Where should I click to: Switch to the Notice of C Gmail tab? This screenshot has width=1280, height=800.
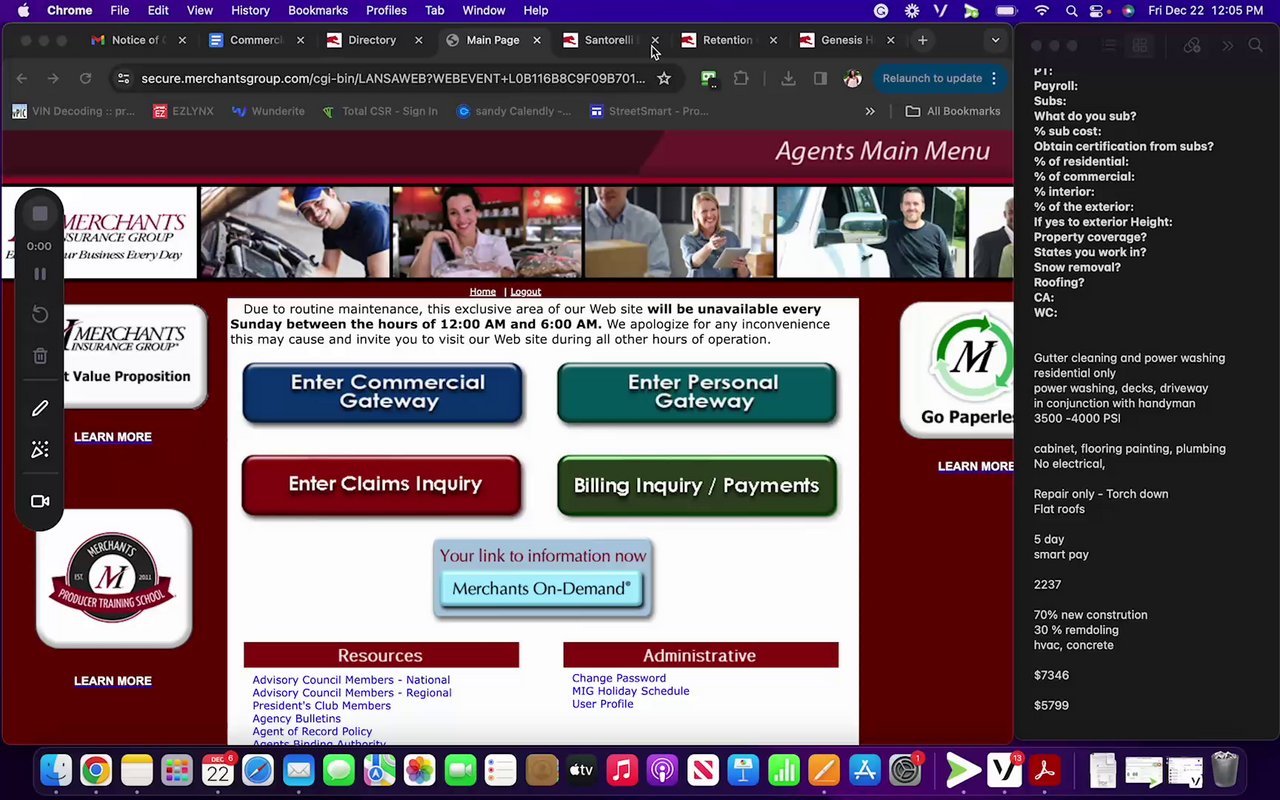pos(138,40)
